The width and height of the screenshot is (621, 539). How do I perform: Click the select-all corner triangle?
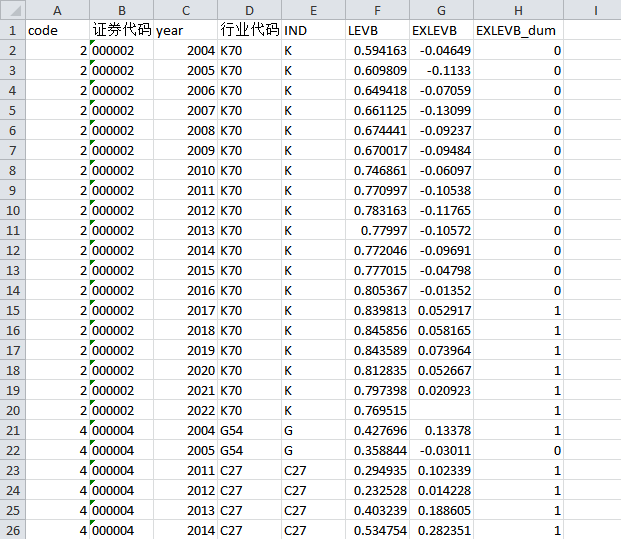click(x=13, y=10)
